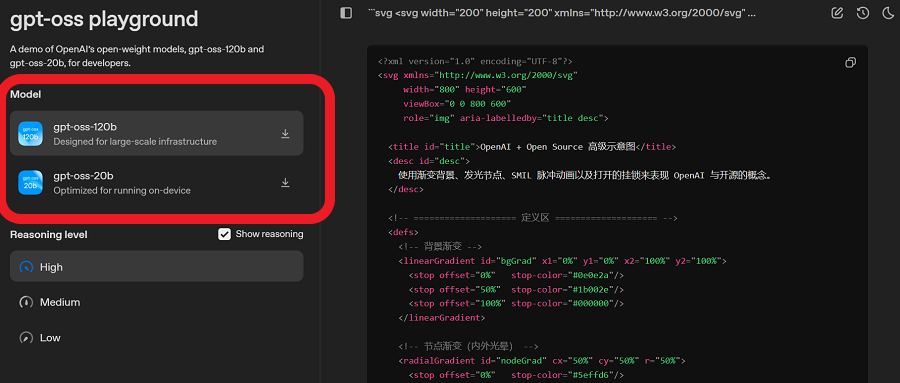
Task: Click the conversation title starting with svg
Action: (562, 13)
